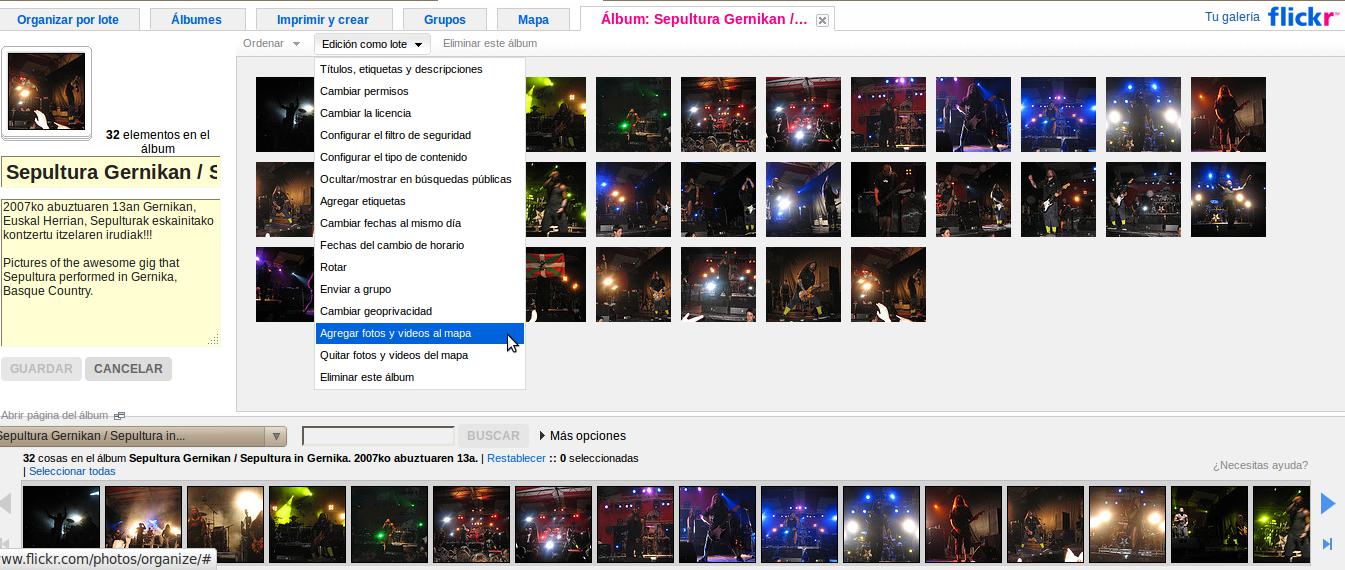
Task: Open the Ordenar dropdown
Action: point(271,44)
